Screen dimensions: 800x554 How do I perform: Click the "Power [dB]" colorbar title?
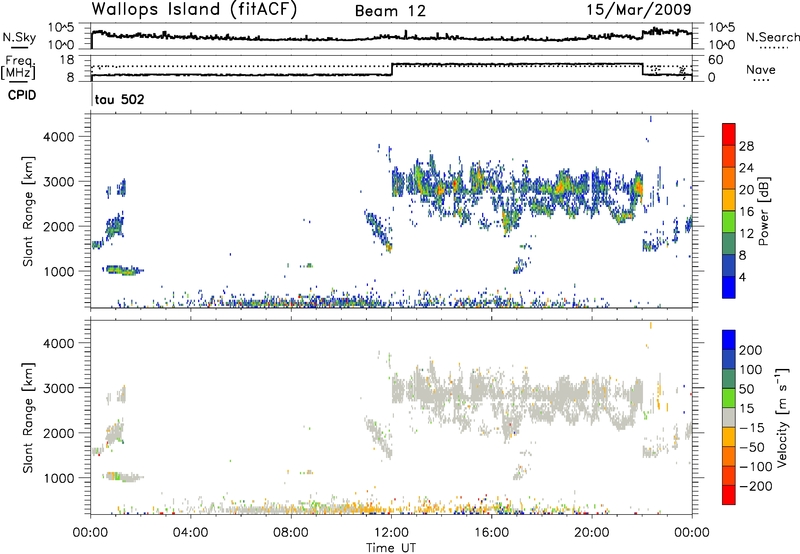click(x=764, y=211)
